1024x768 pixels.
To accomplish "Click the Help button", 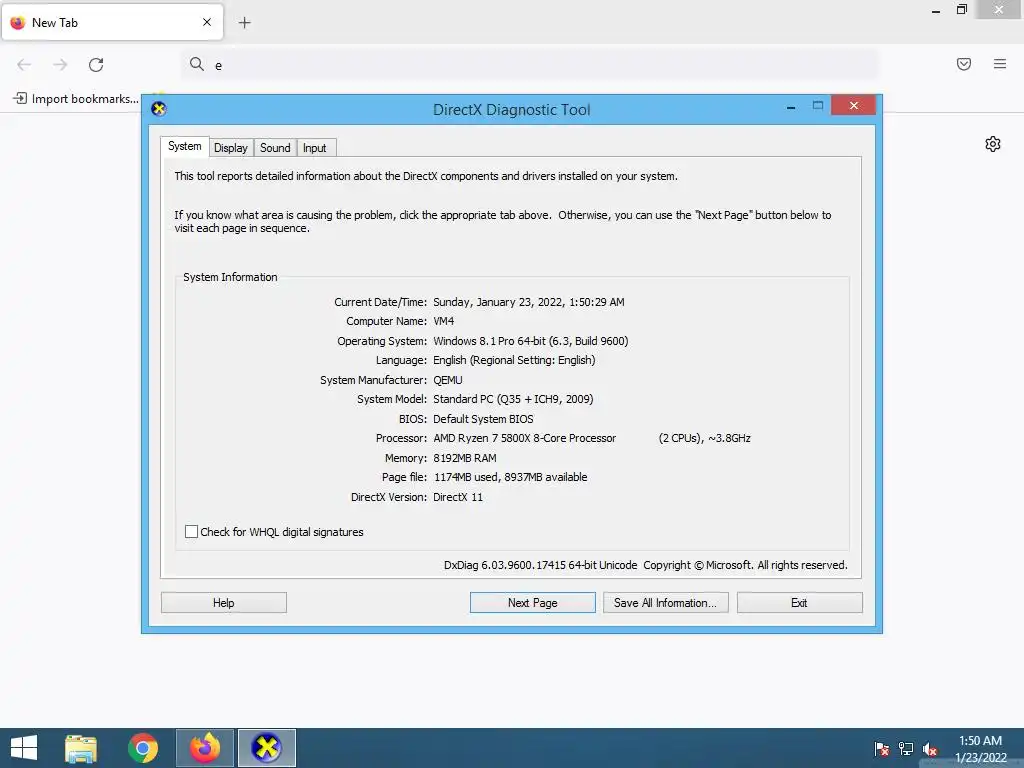I will [223, 603].
